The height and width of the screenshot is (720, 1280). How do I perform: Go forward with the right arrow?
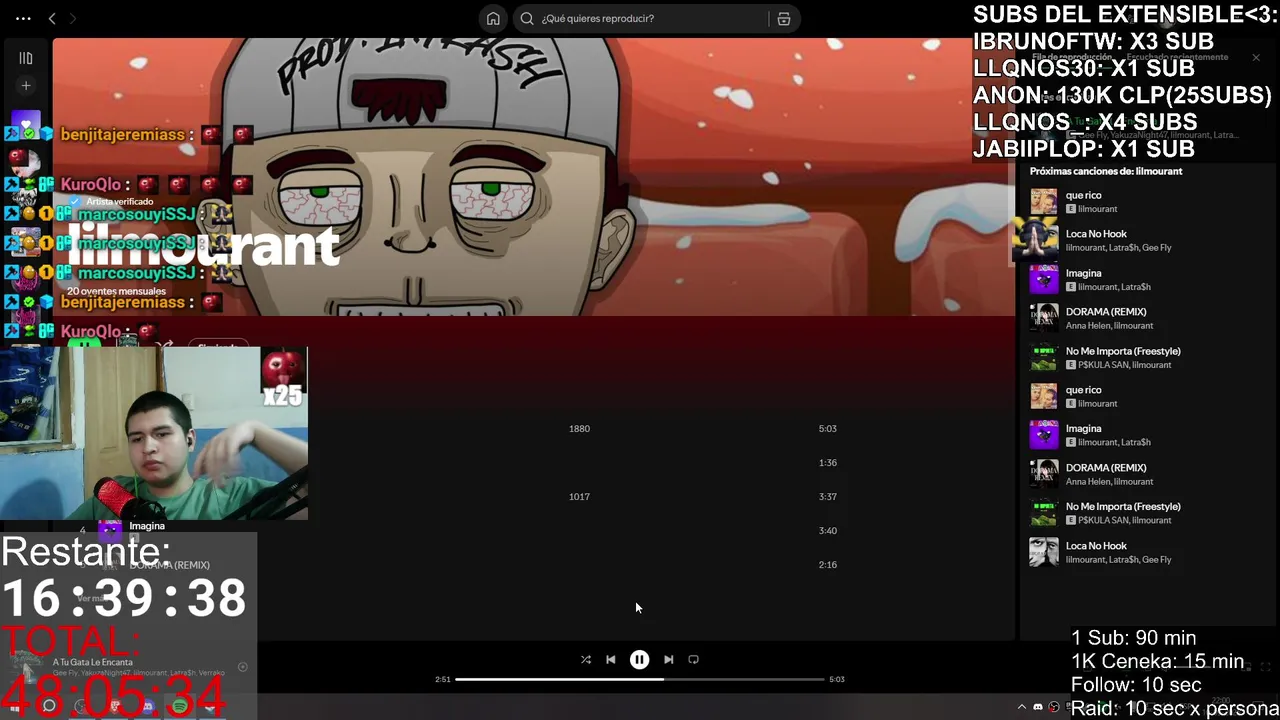coord(72,18)
